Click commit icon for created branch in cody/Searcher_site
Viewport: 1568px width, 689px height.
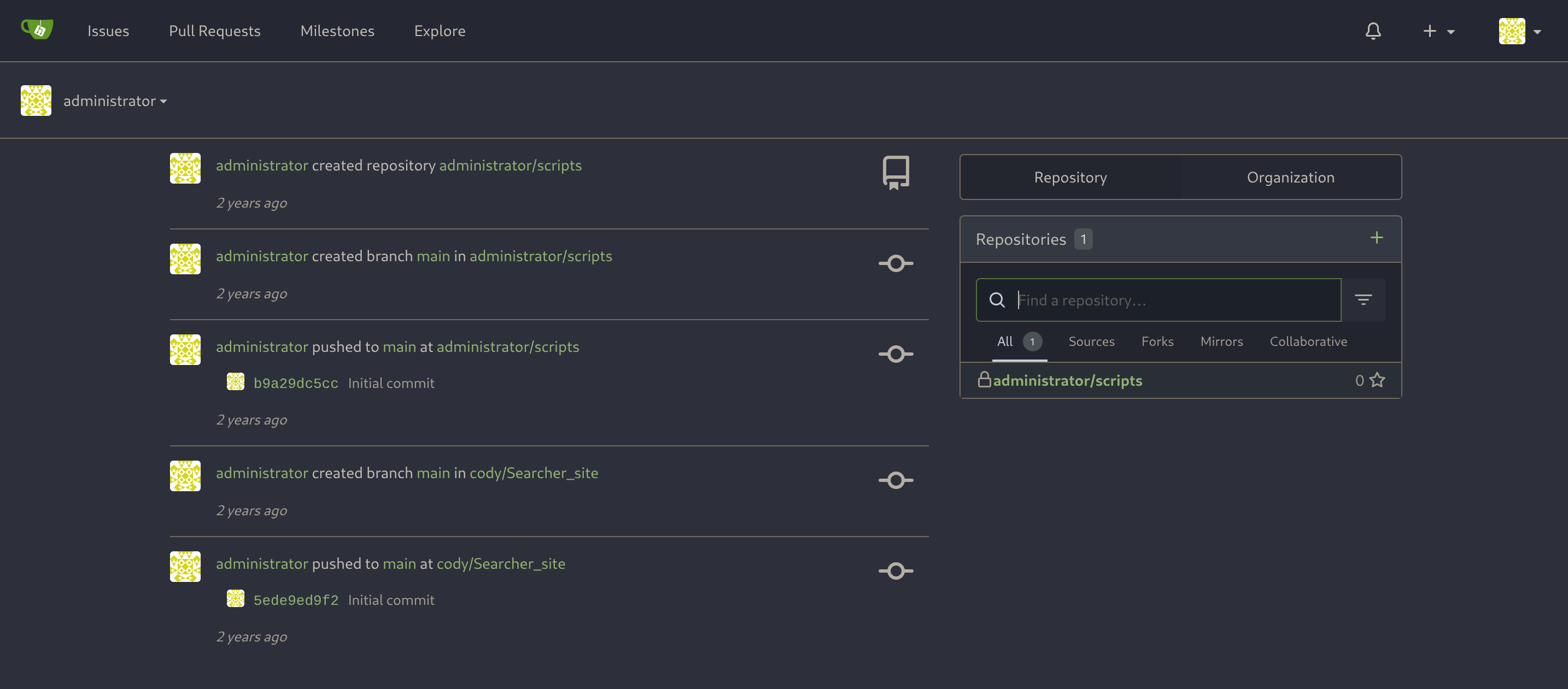tap(896, 480)
